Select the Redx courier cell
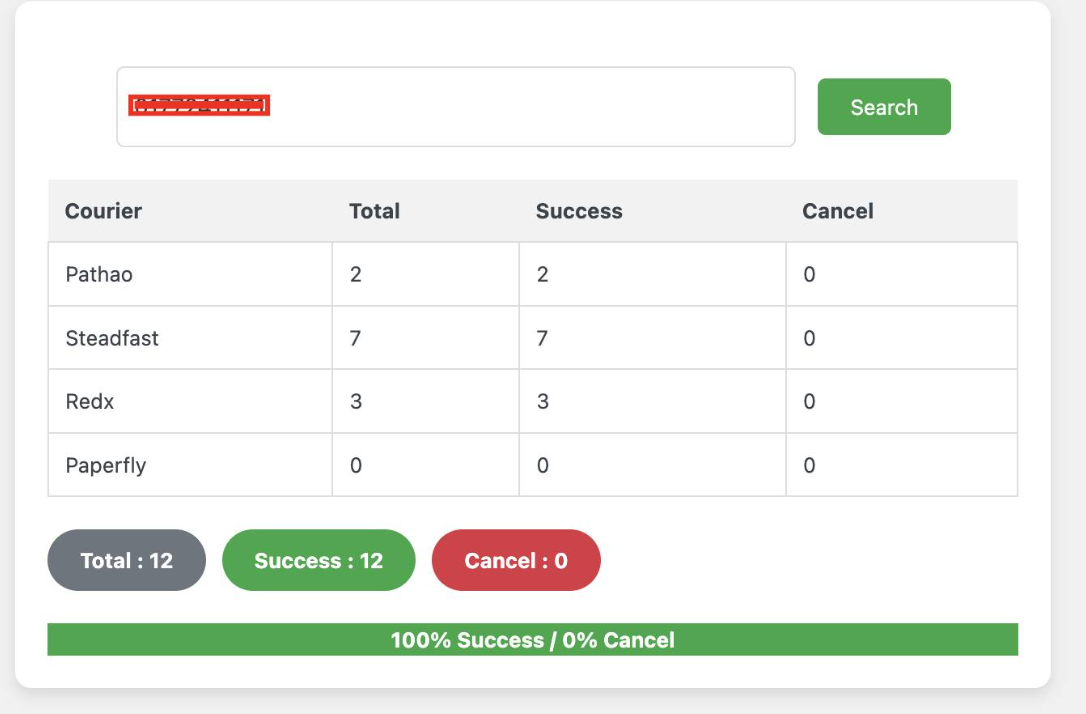 90,402
